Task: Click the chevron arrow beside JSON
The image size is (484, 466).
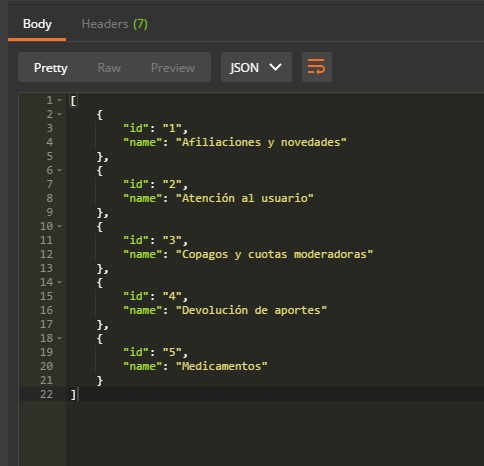Action: (x=276, y=67)
